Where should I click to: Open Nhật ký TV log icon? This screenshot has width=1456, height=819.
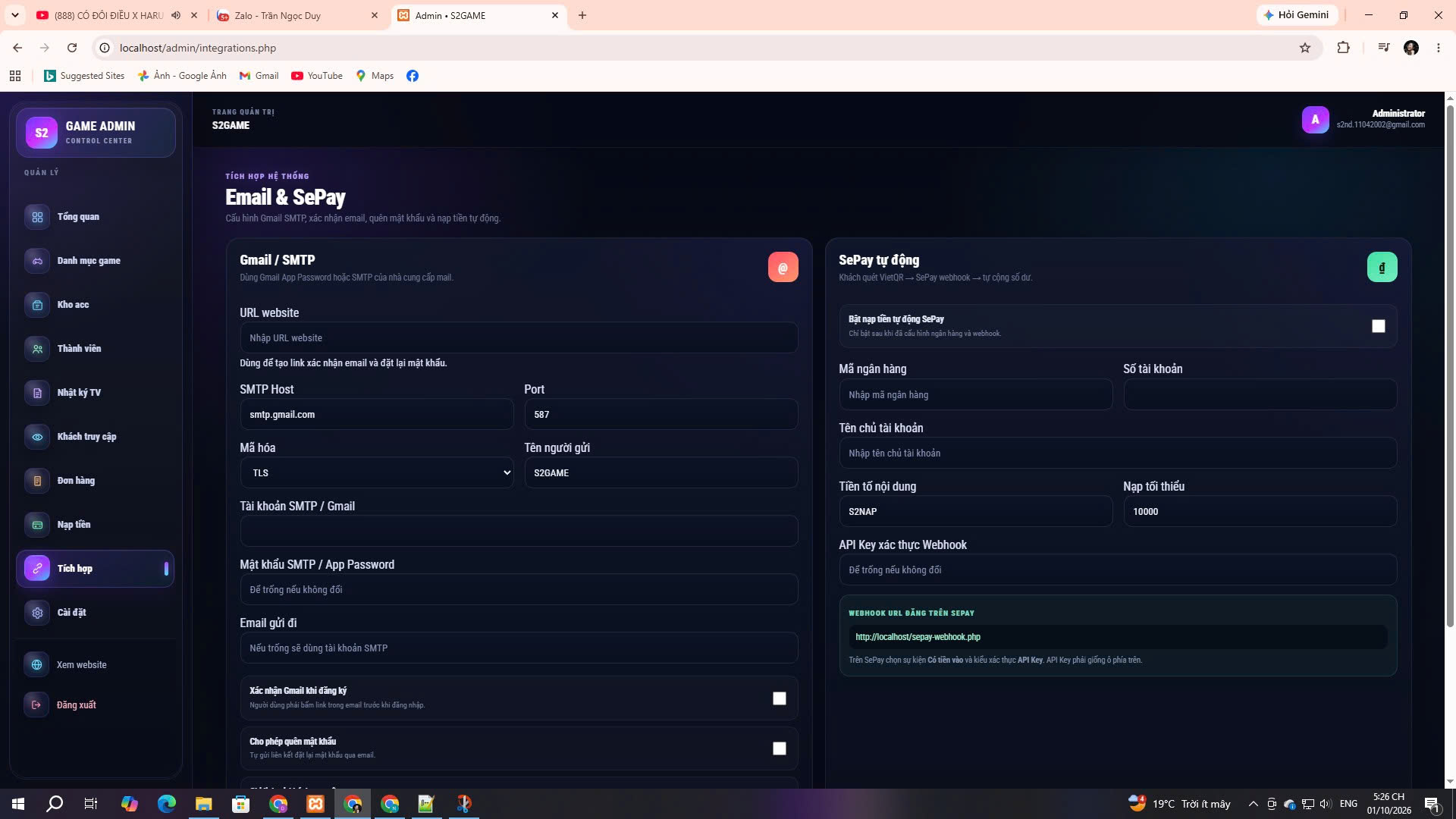point(37,393)
